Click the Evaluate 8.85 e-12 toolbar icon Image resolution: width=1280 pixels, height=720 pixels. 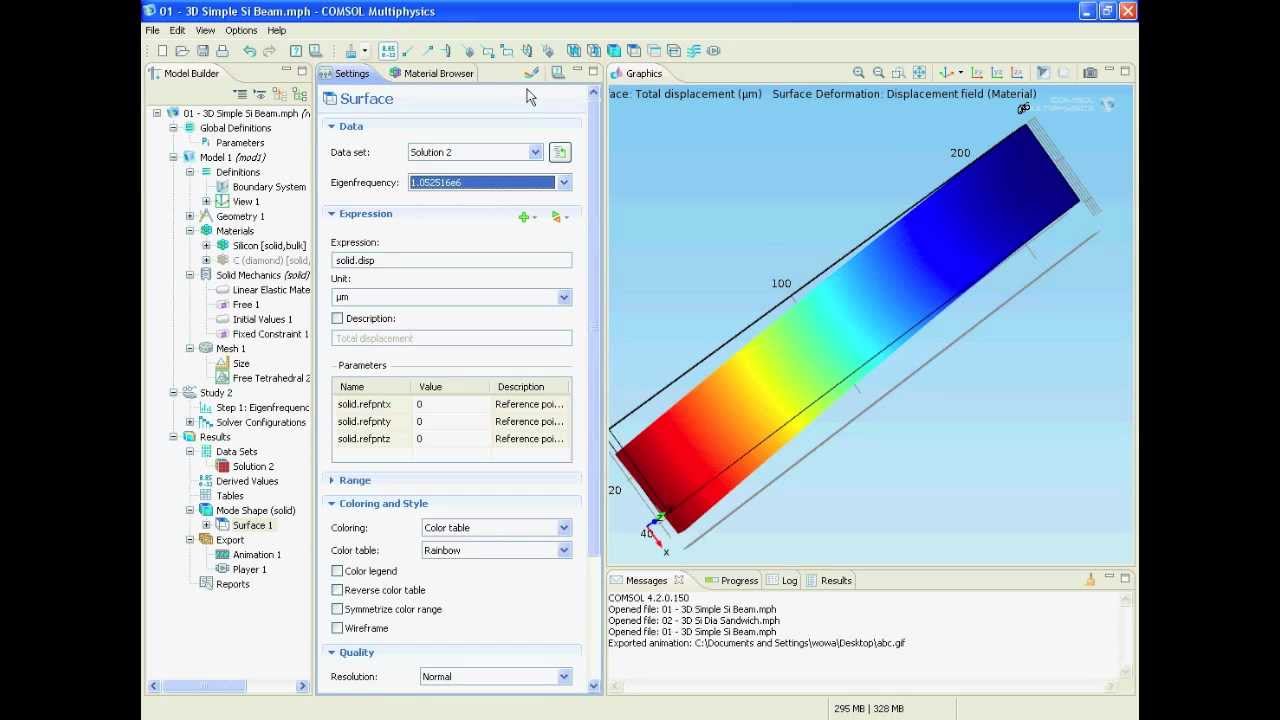(388, 51)
